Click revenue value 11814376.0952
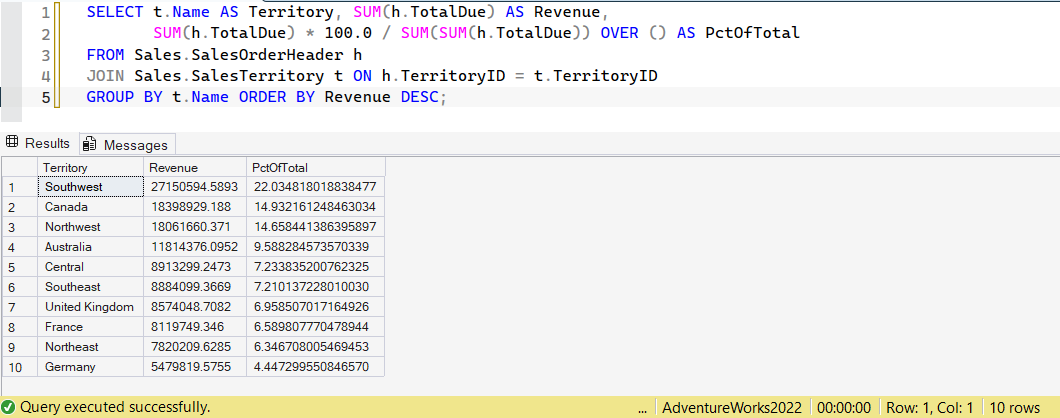Viewport: 1060px width, 418px height. (195, 247)
